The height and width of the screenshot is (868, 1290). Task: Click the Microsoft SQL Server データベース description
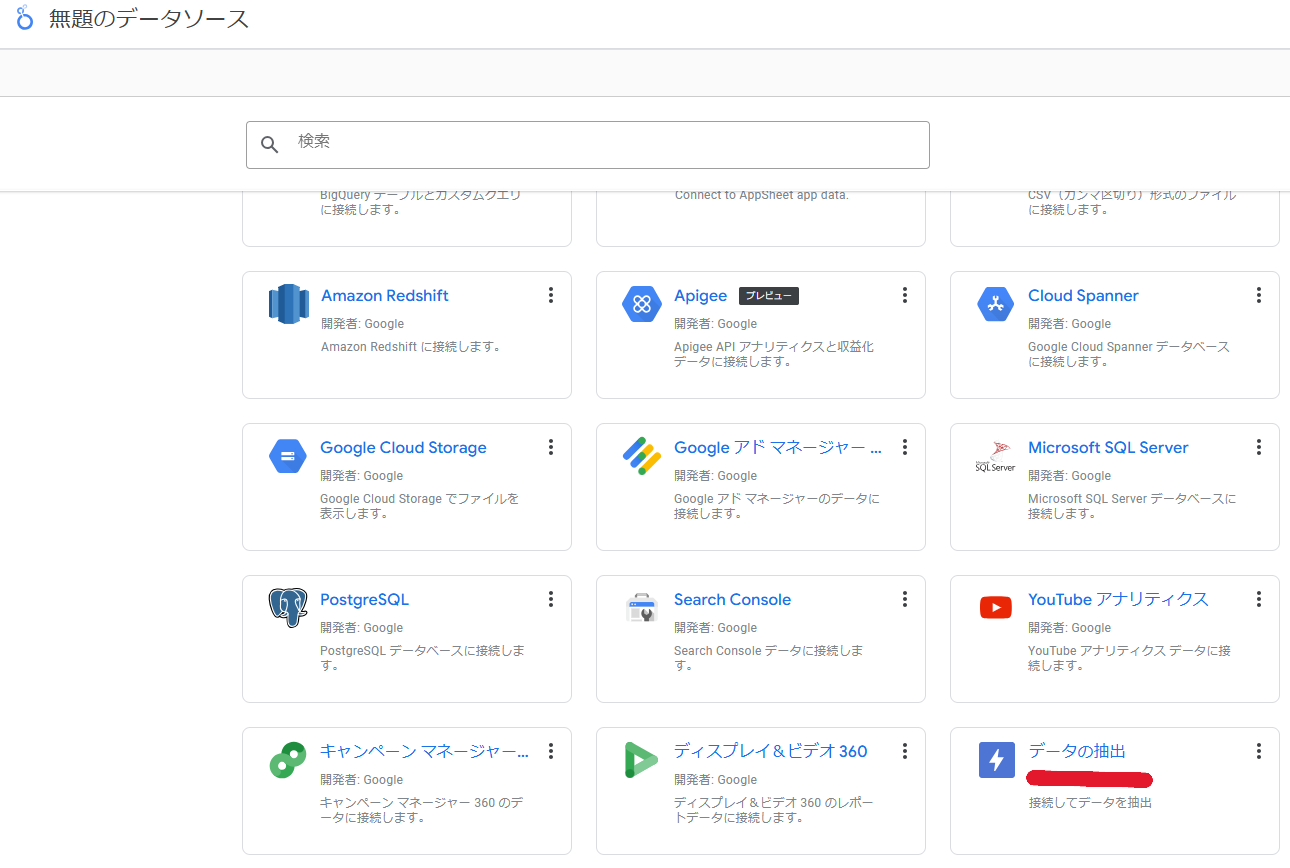pos(1132,506)
